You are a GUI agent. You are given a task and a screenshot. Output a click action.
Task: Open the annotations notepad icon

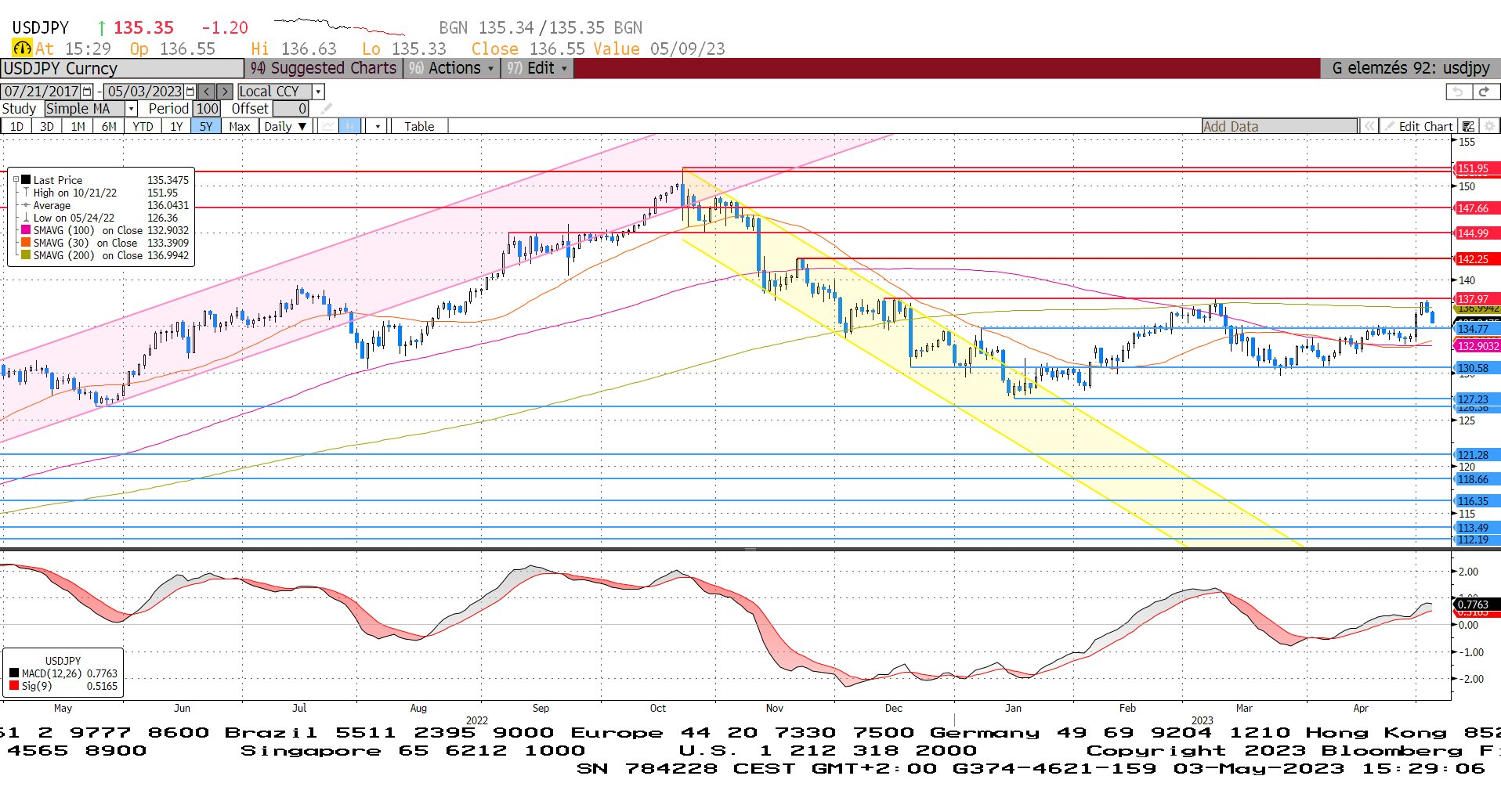[1469, 126]
